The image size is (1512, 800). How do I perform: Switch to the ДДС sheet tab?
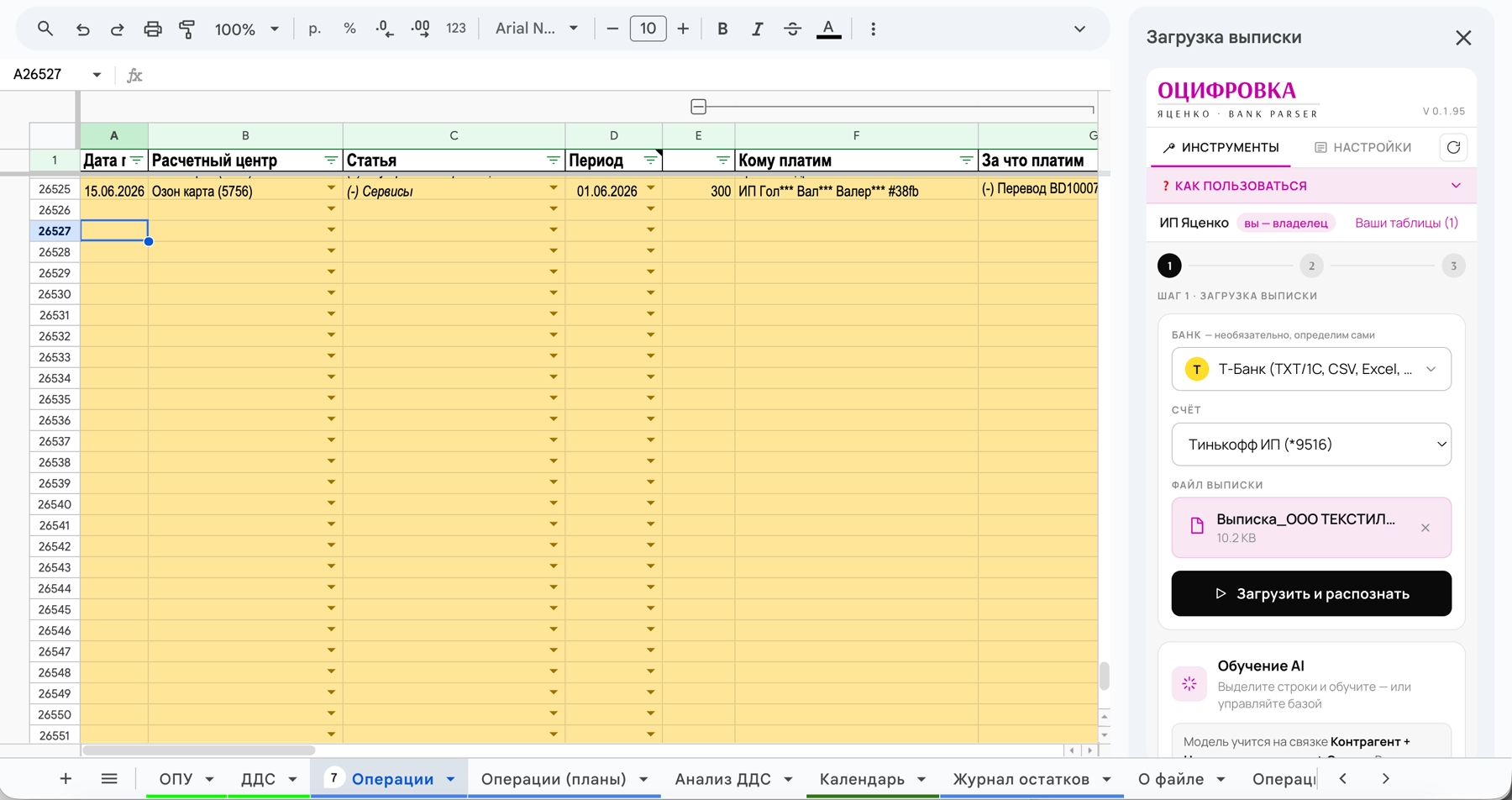pos(258,779)
